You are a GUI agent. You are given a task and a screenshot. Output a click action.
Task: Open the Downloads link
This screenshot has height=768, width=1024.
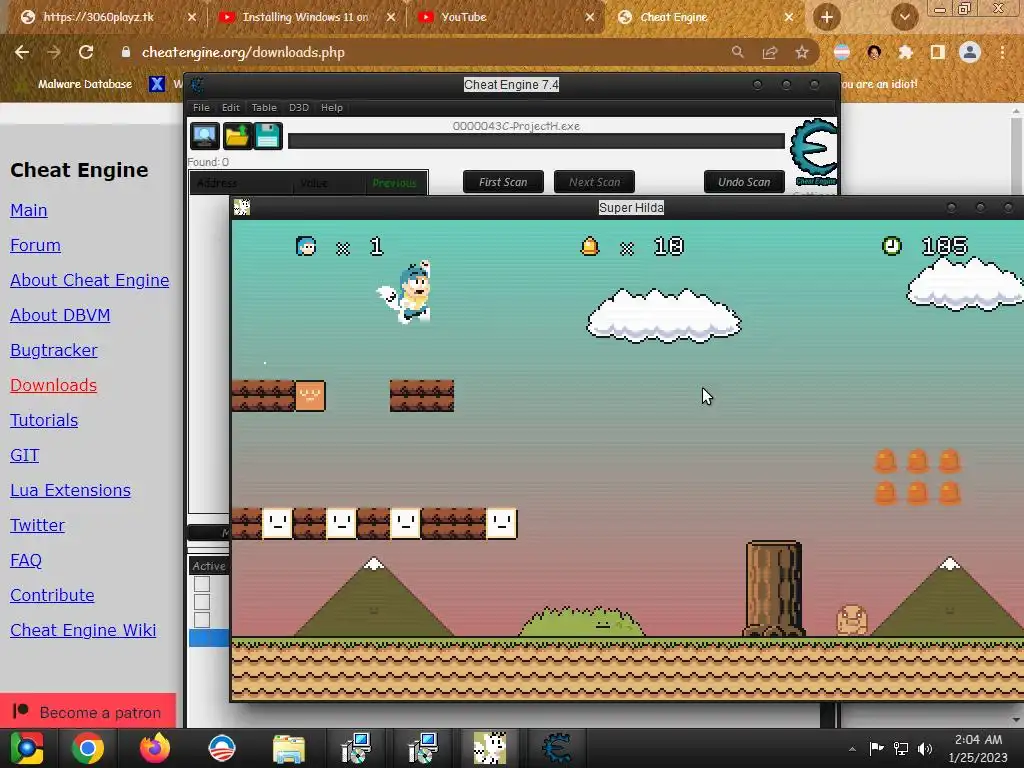[54, 385]
